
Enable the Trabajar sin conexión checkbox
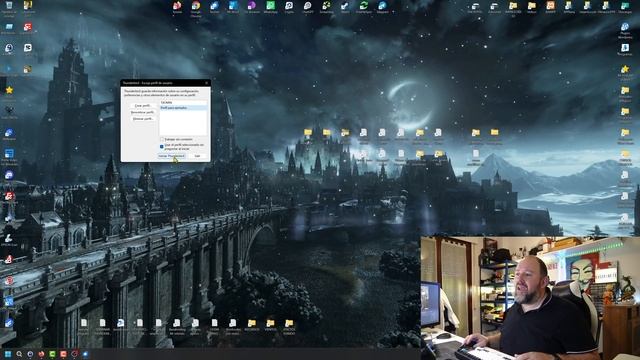point(162,140)
